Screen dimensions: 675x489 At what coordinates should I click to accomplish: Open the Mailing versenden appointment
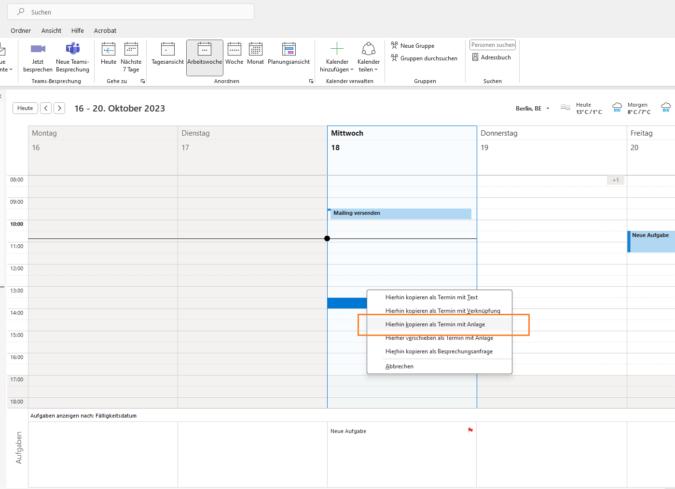(x=400, y=214)
